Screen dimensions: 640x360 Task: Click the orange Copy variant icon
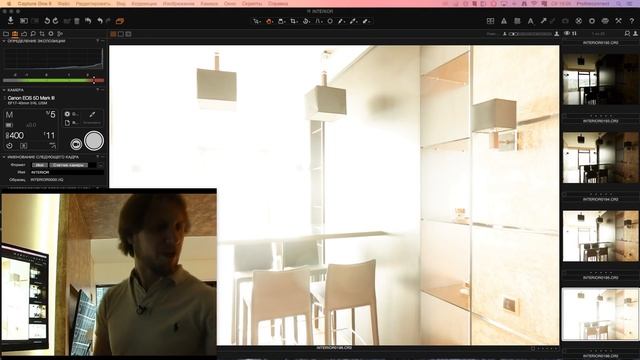click(120, 21)
